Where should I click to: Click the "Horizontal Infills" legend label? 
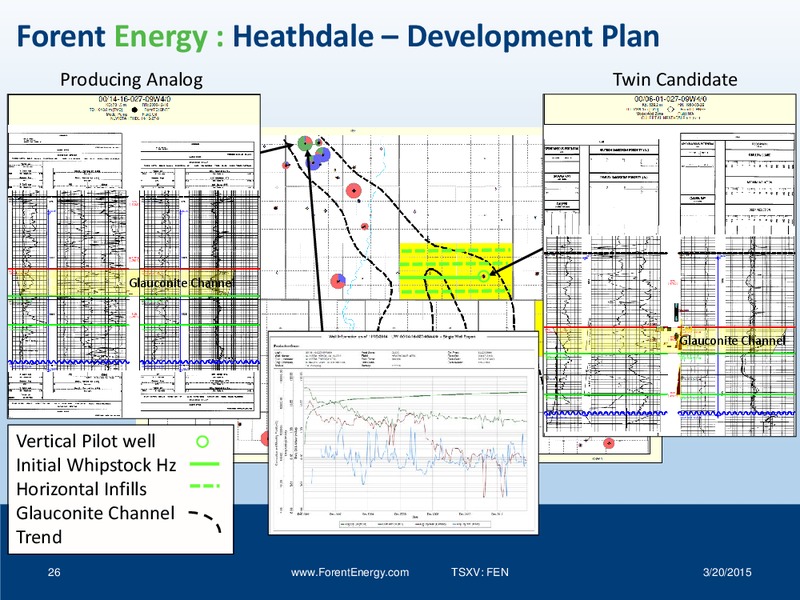[81, 489]
